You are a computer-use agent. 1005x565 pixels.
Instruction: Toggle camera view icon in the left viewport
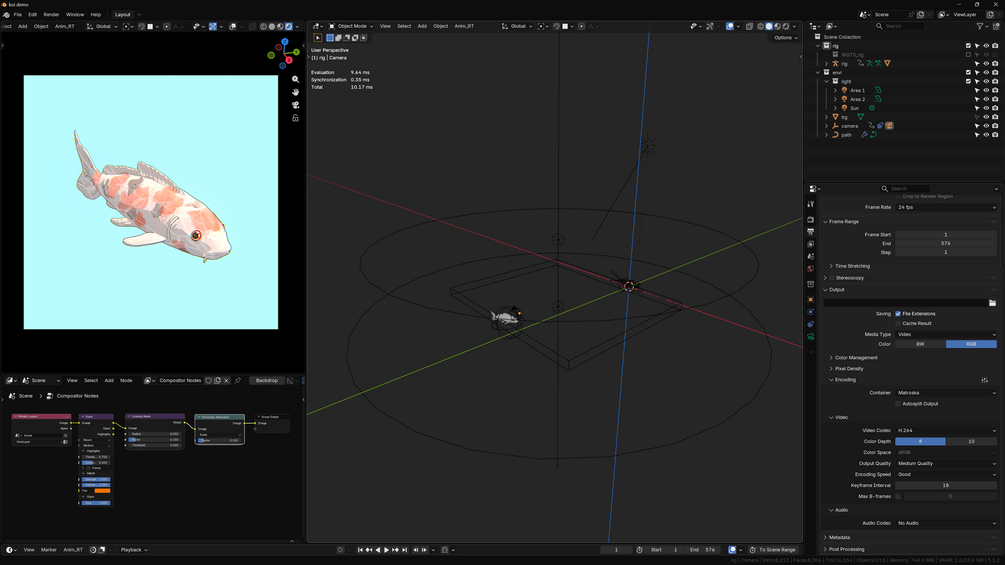[x=295, y=105]
